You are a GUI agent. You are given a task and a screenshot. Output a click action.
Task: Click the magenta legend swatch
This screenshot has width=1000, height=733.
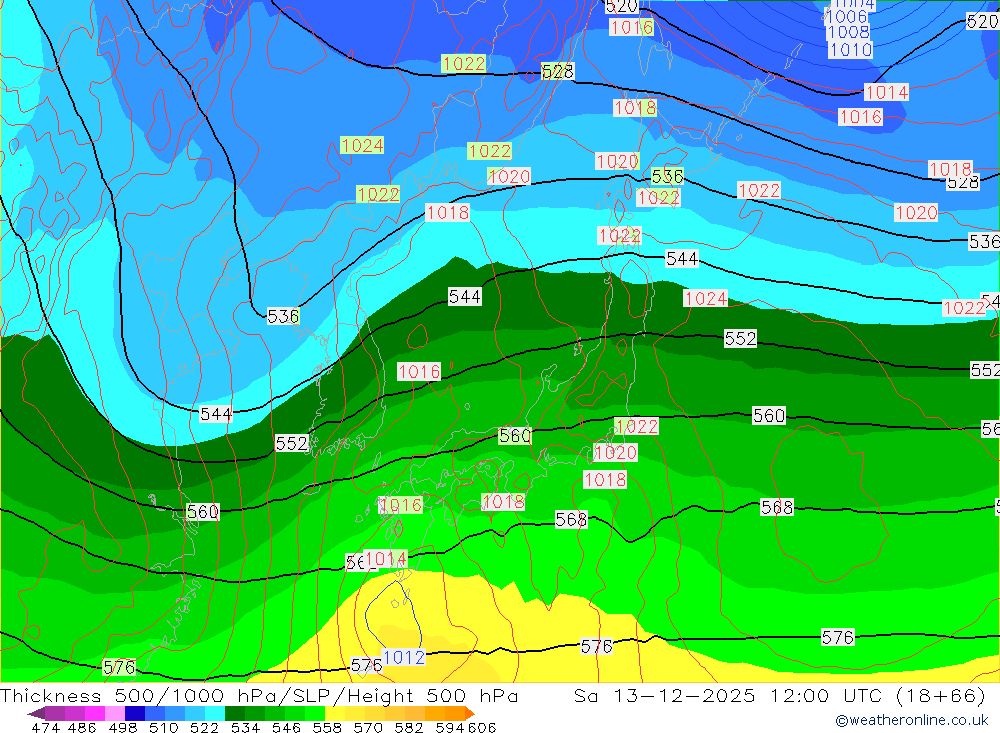[95, 713]
